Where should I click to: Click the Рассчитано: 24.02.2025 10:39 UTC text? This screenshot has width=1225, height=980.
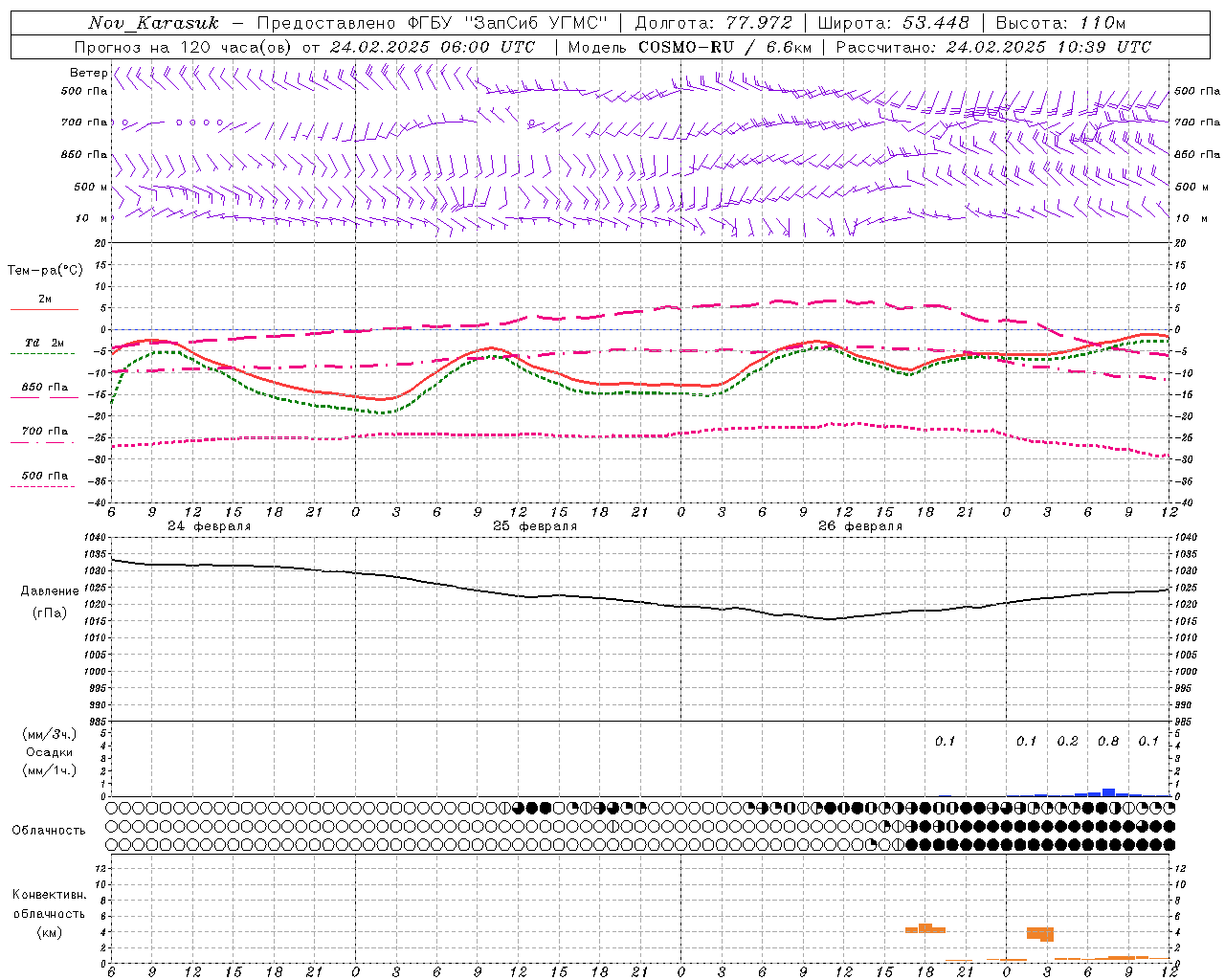click(x=993, y=47)
